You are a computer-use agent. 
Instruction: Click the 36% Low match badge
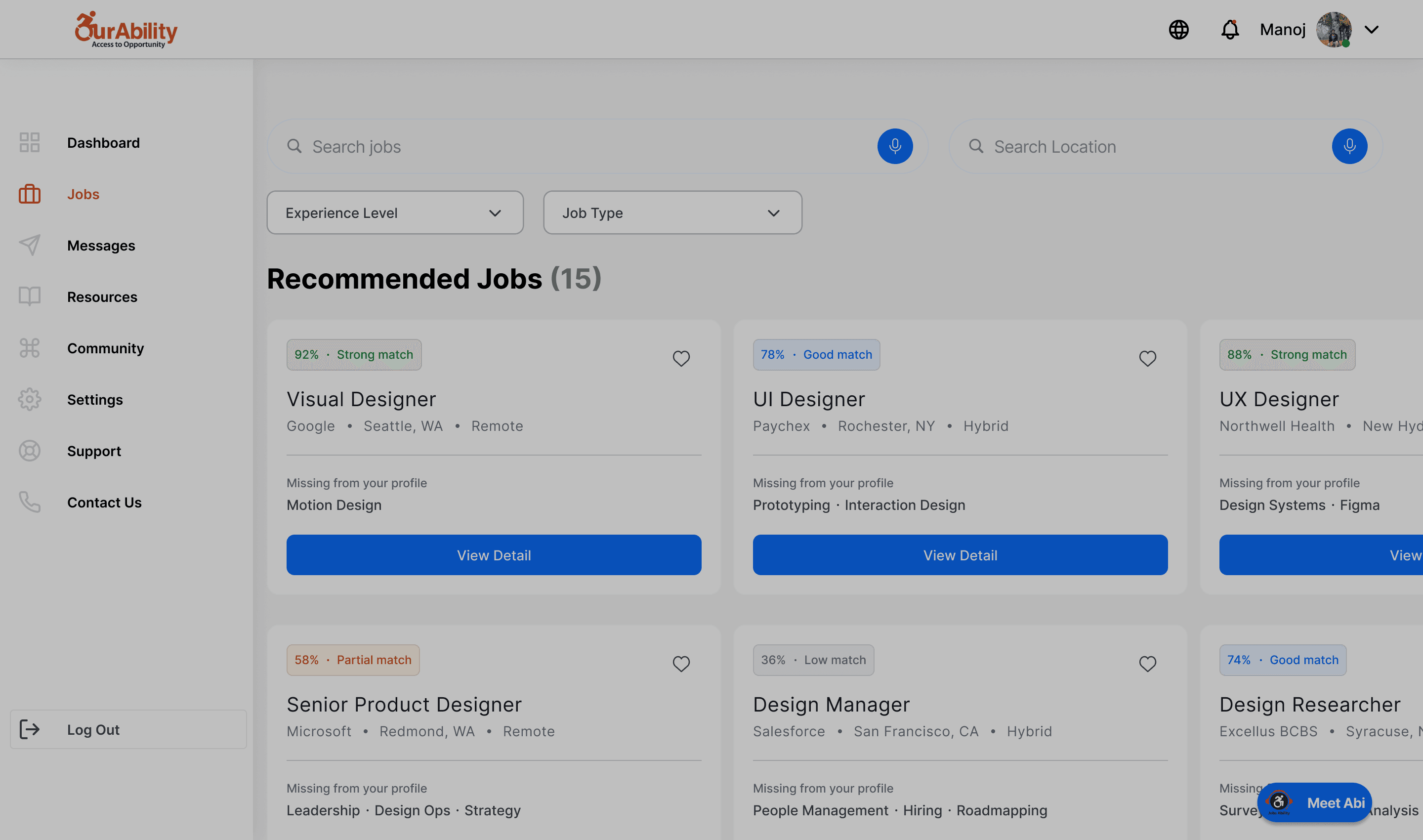(x=813, y=660)
